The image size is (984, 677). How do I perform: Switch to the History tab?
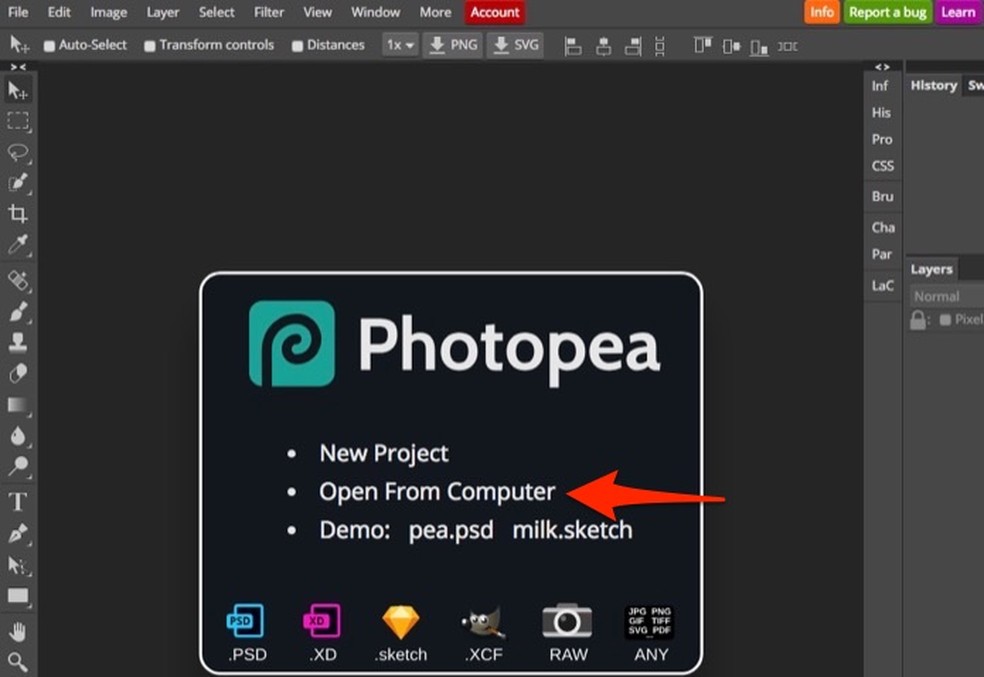(932, 85)
